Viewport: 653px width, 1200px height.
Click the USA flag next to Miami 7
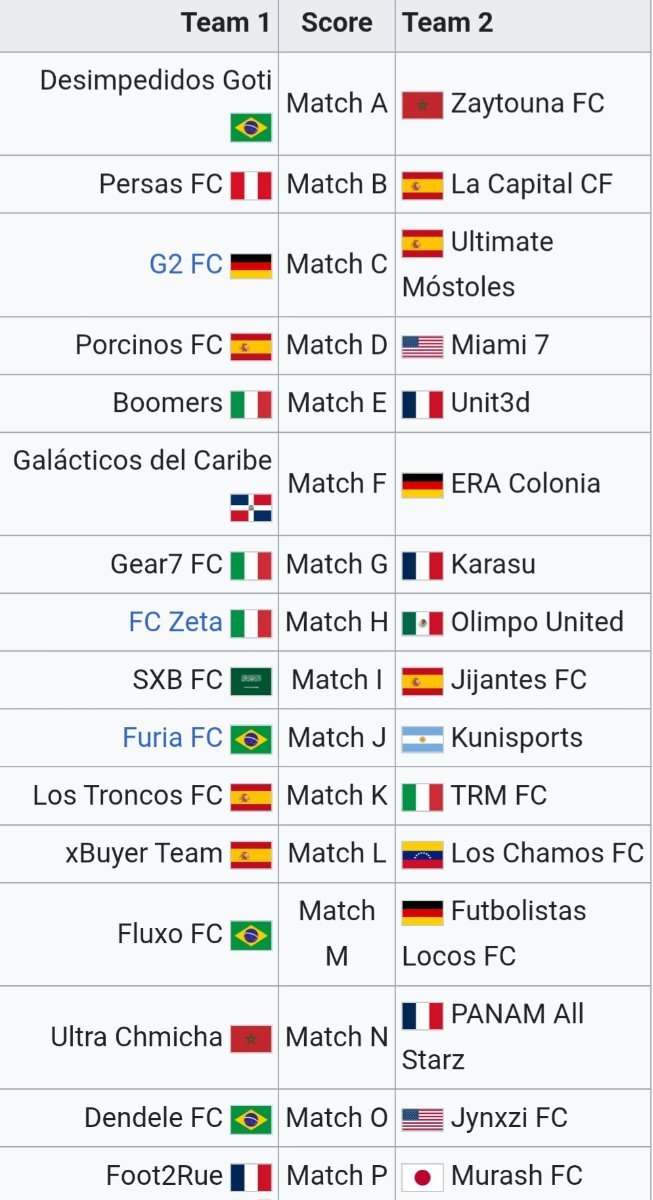[x=422, y=346]
